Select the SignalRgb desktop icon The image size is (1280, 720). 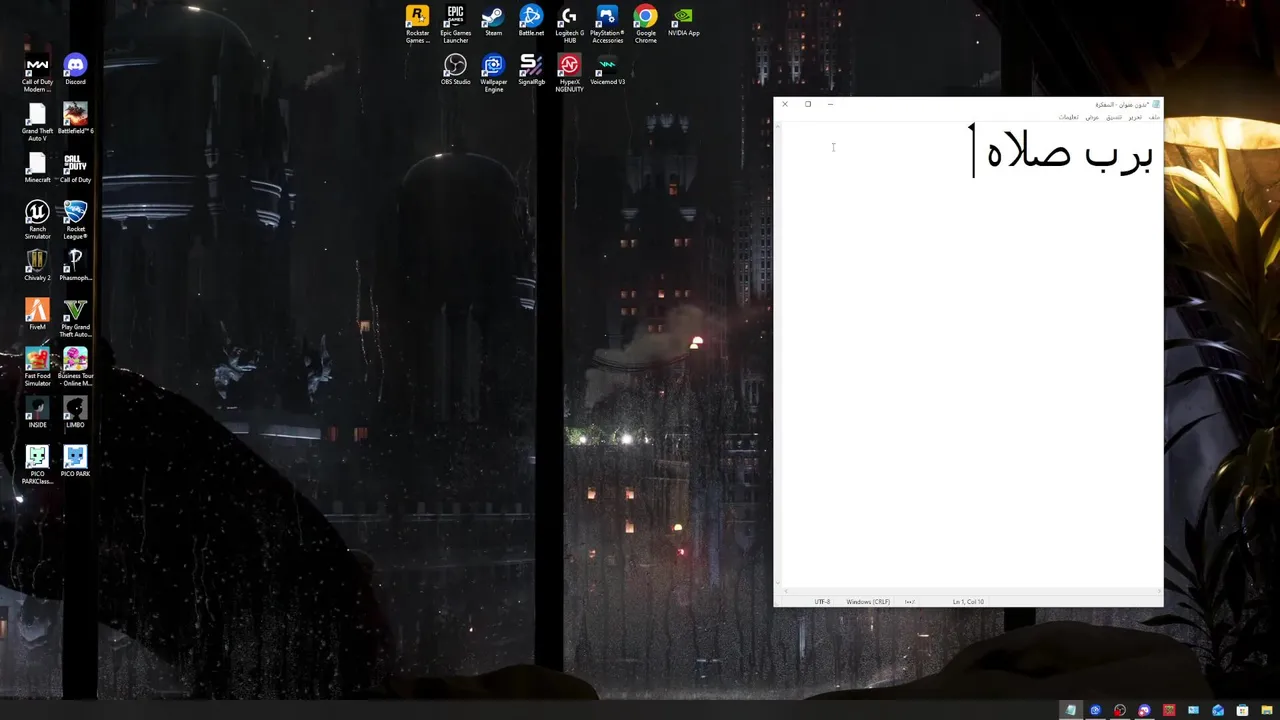(531, 70)
